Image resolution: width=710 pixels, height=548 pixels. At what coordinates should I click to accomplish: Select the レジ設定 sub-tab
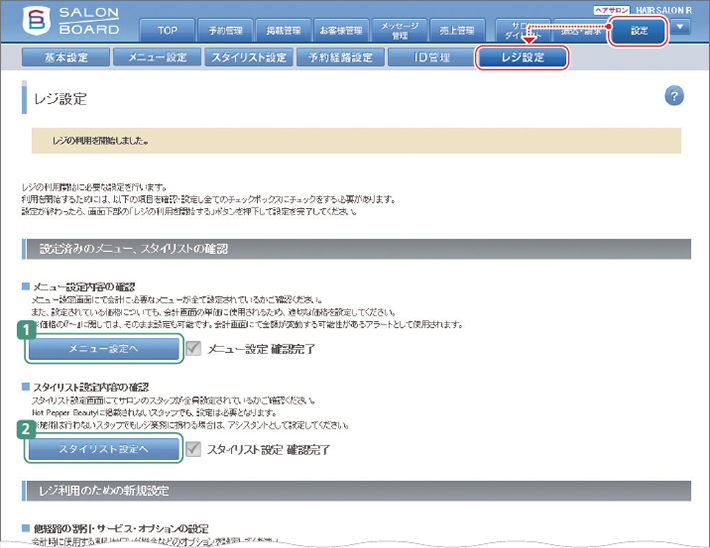[x=522, y=57]
